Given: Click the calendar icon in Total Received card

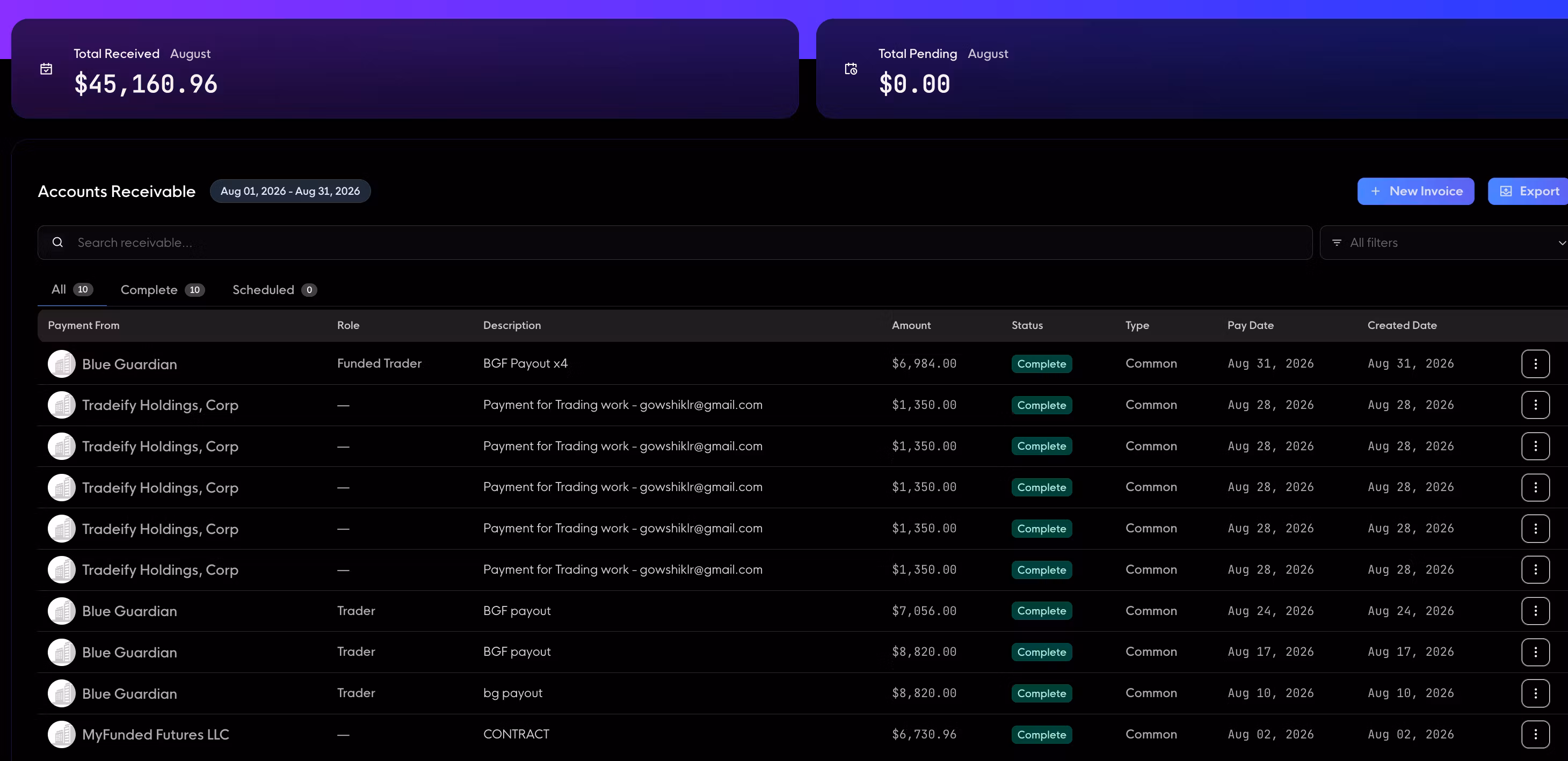Looking at the screenshot, I should point(46,69).
